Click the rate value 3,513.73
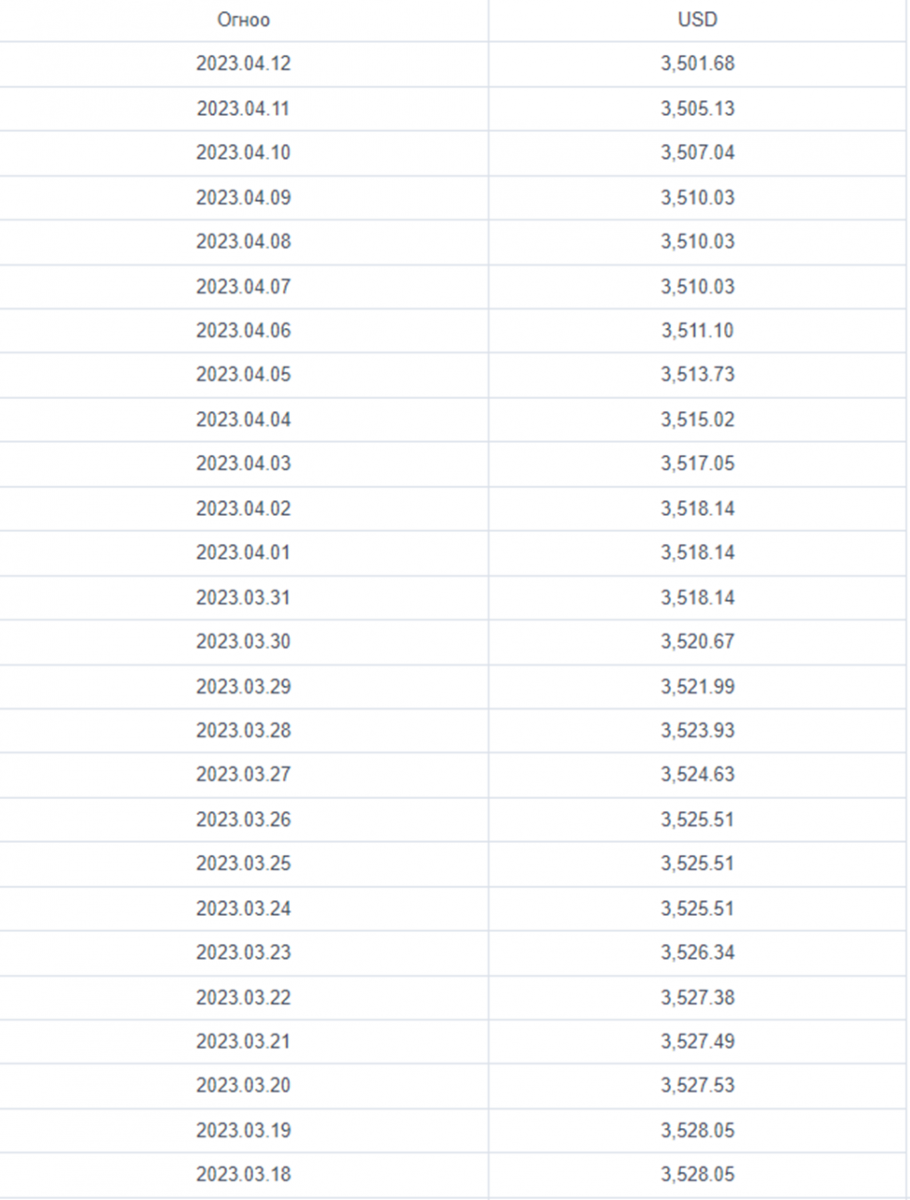Image resolution: width=910 pixels, height=1200 pixels. click(x=697, y=375)
